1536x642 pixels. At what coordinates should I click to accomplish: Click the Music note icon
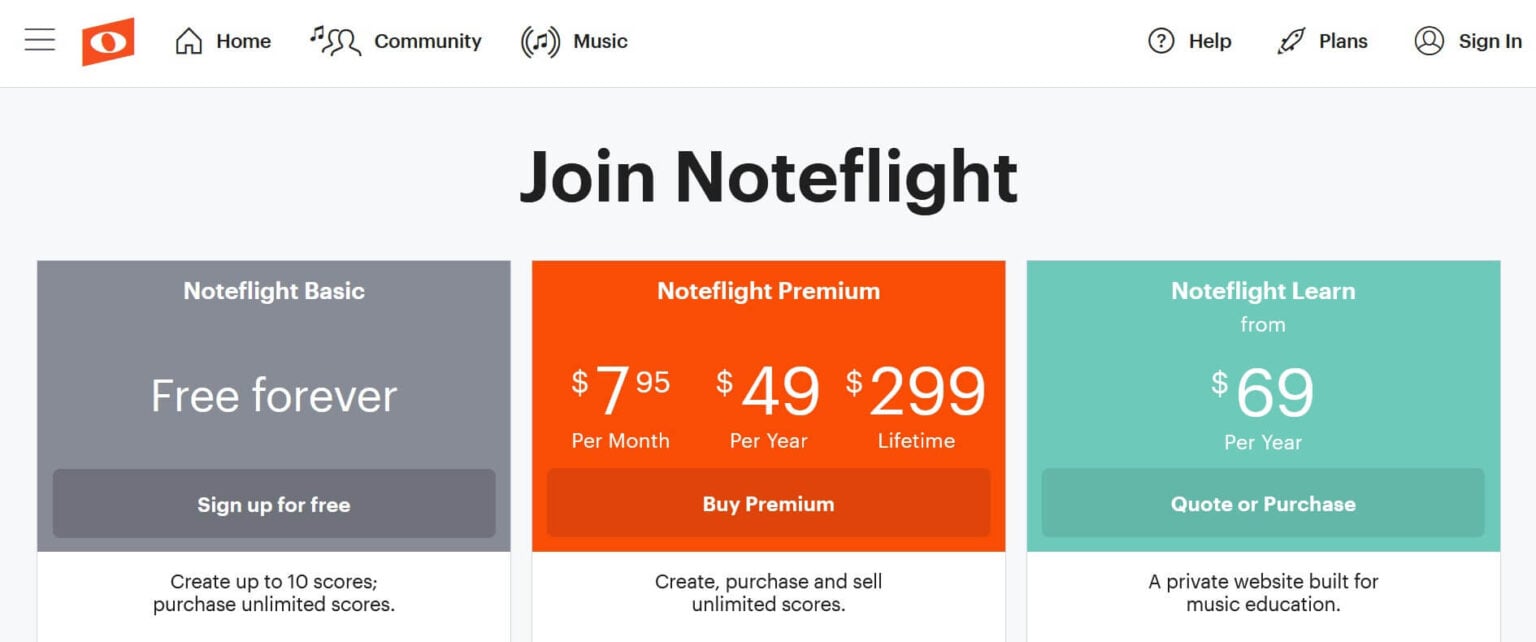pos(540,42)
